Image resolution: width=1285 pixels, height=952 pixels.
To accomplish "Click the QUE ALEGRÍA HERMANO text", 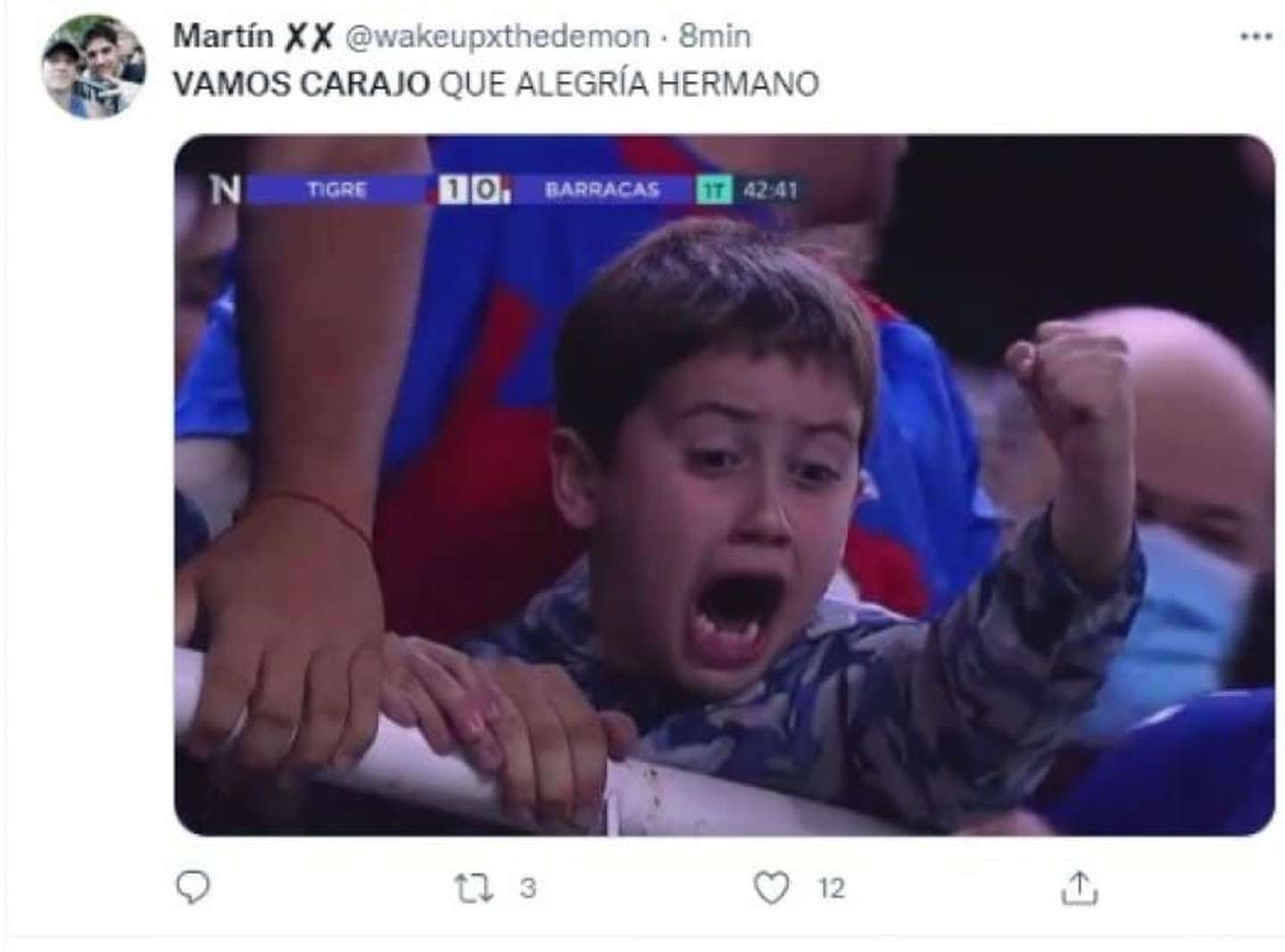I will [629, 84].
